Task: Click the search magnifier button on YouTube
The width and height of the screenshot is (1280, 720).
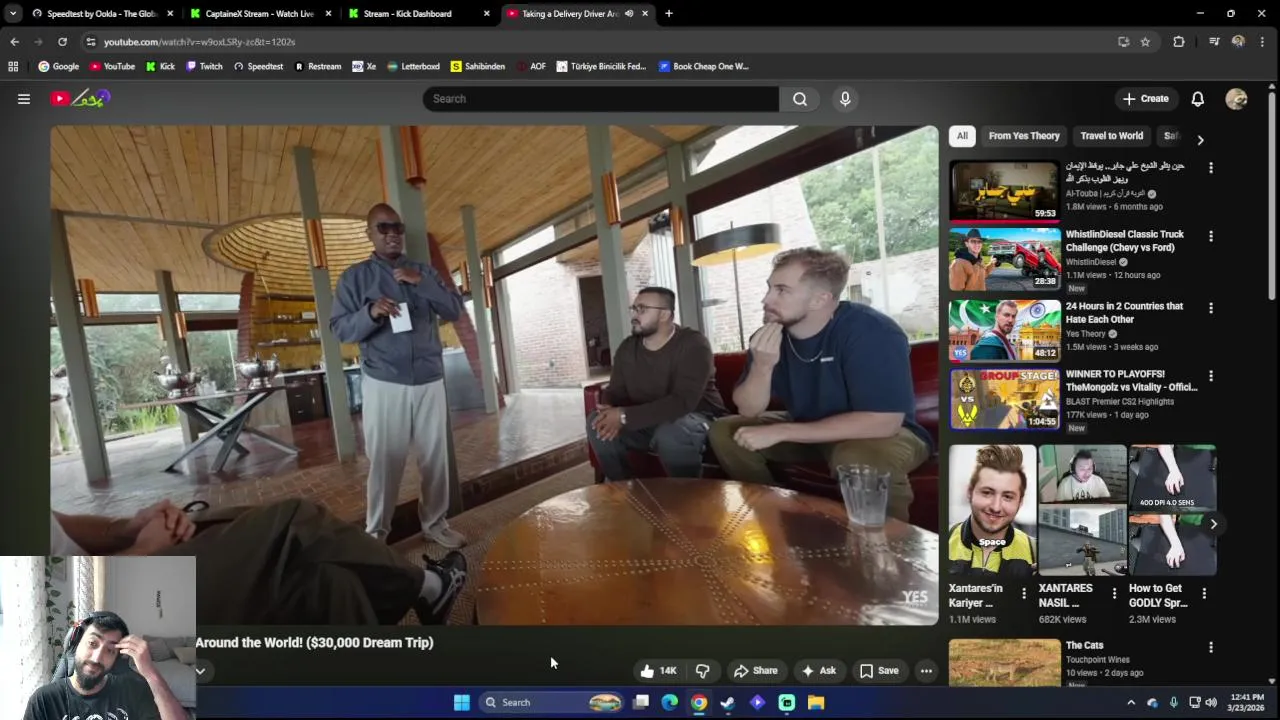Action: (800, 99)
